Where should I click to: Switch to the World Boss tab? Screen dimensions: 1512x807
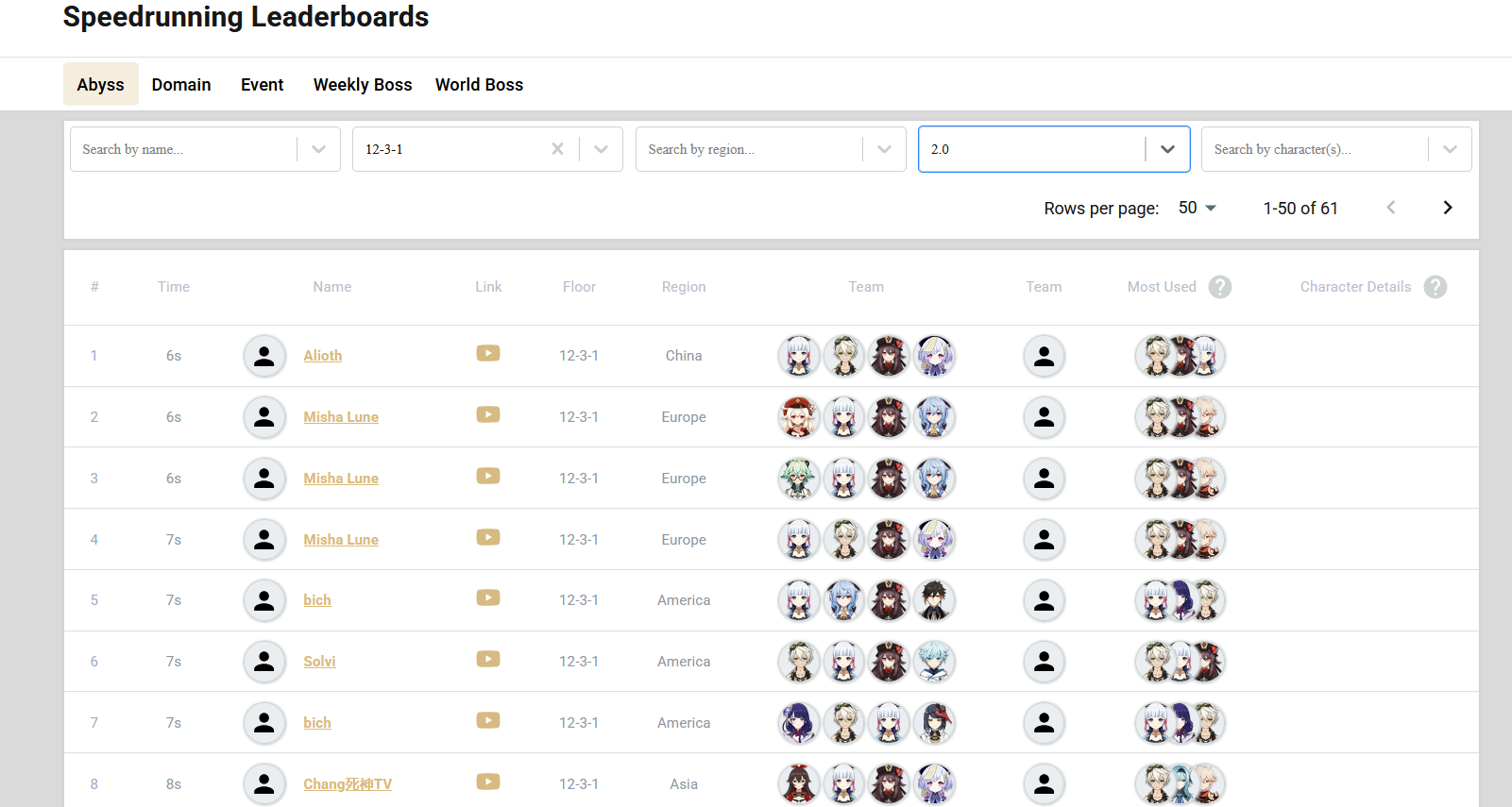[479, 84]
